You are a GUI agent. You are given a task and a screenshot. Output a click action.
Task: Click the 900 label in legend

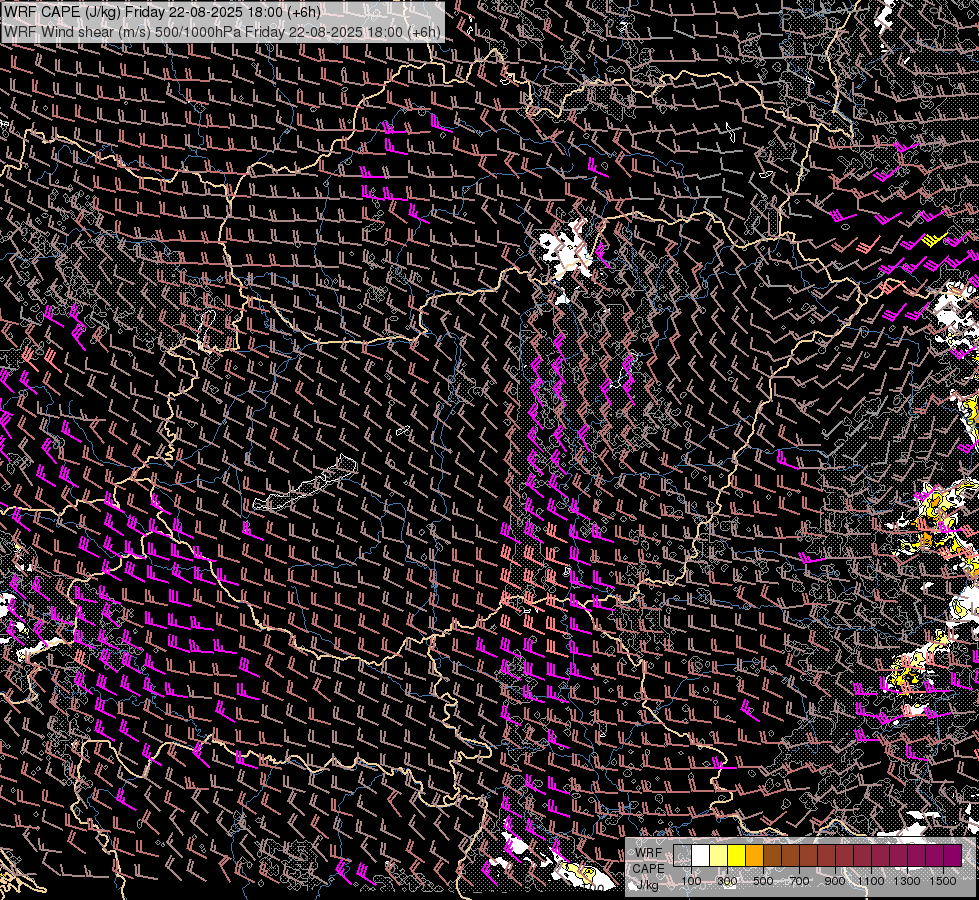[x=835, y=881]
